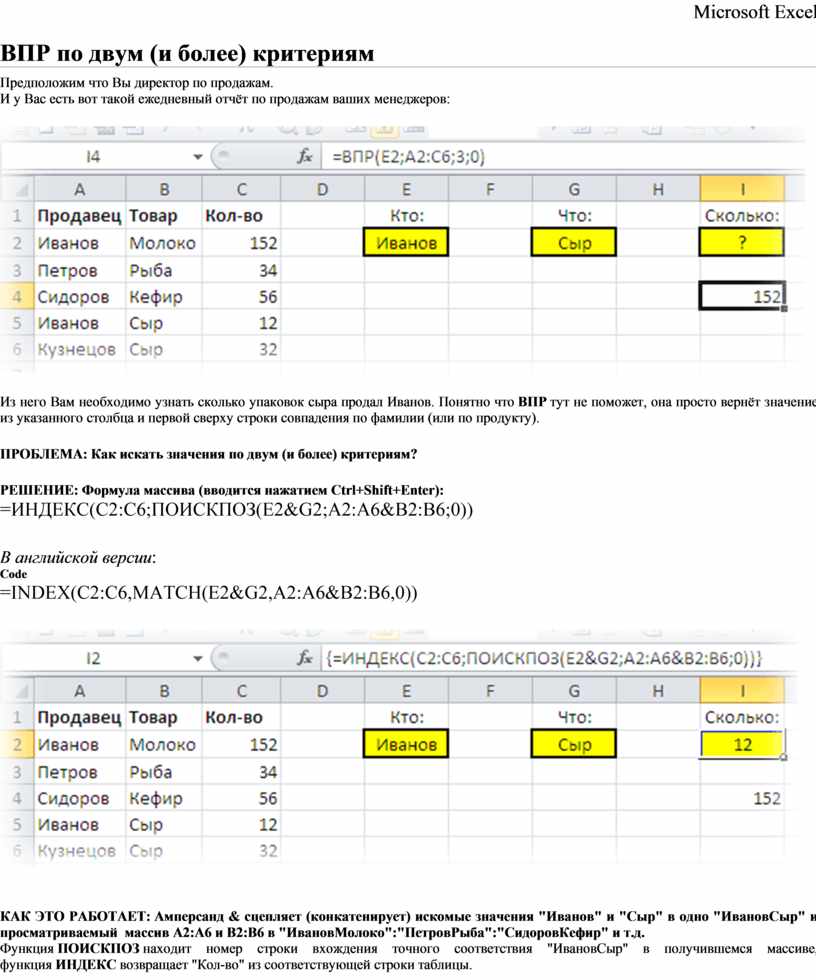Select the yellow Сыр cell in the ИНДЕКС sheet
This screenshot has width=816, height=980.
[574, 744]
